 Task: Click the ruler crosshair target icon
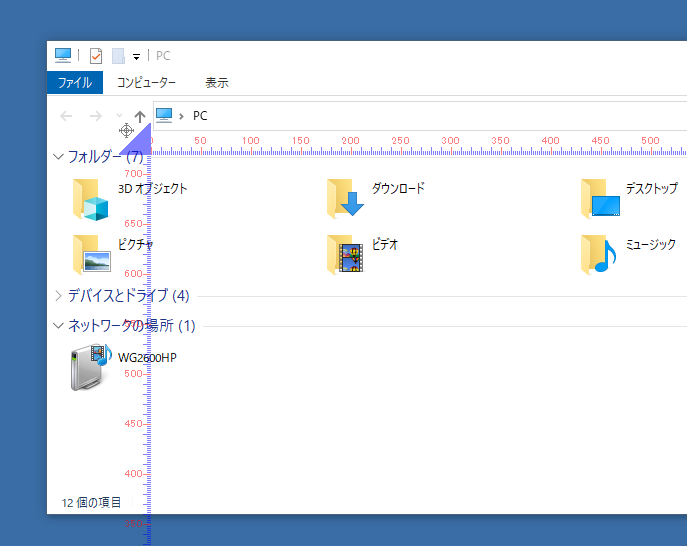(127, 131)
